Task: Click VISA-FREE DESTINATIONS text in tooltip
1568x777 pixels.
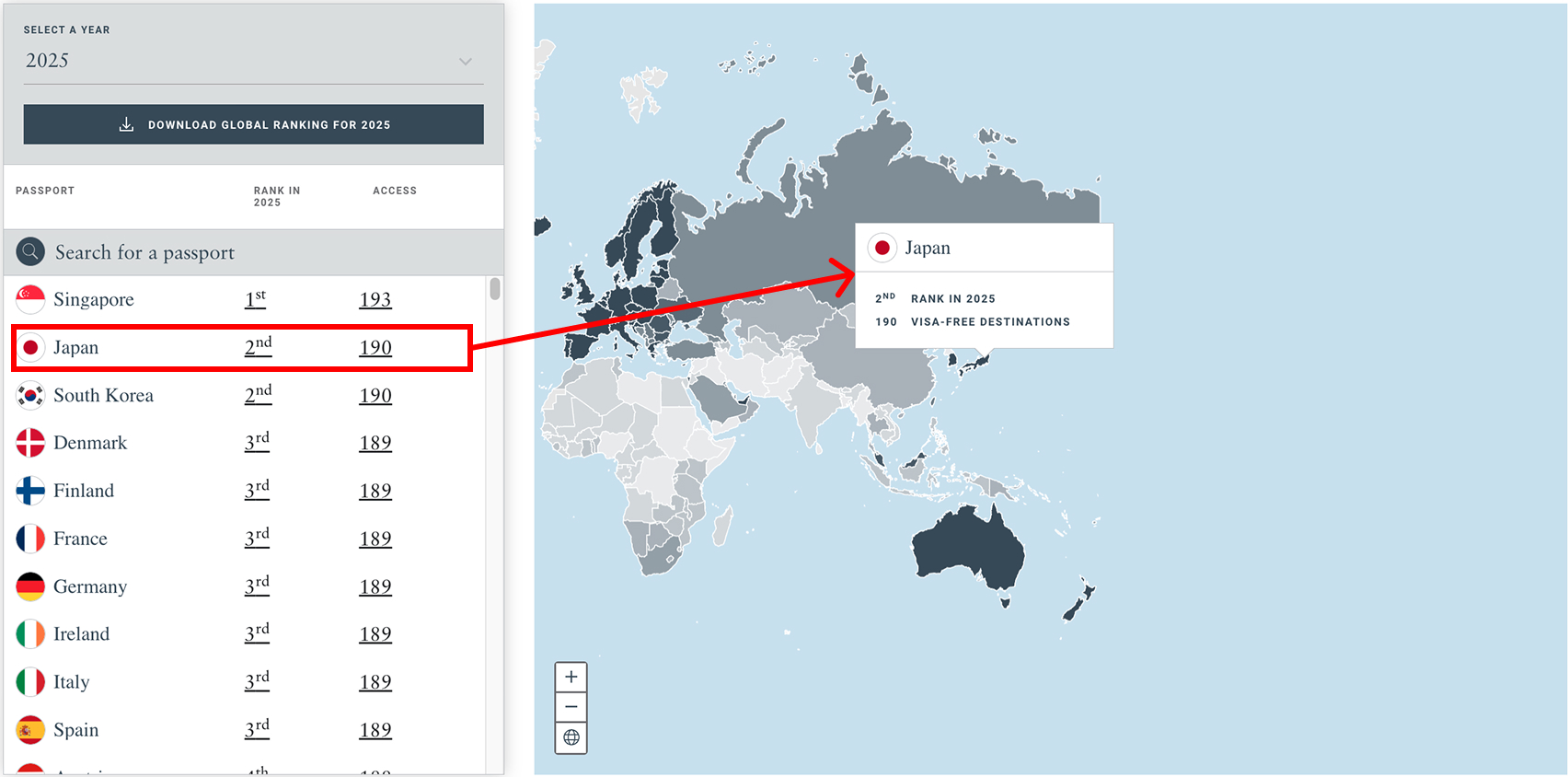Action: pos(990,322)
